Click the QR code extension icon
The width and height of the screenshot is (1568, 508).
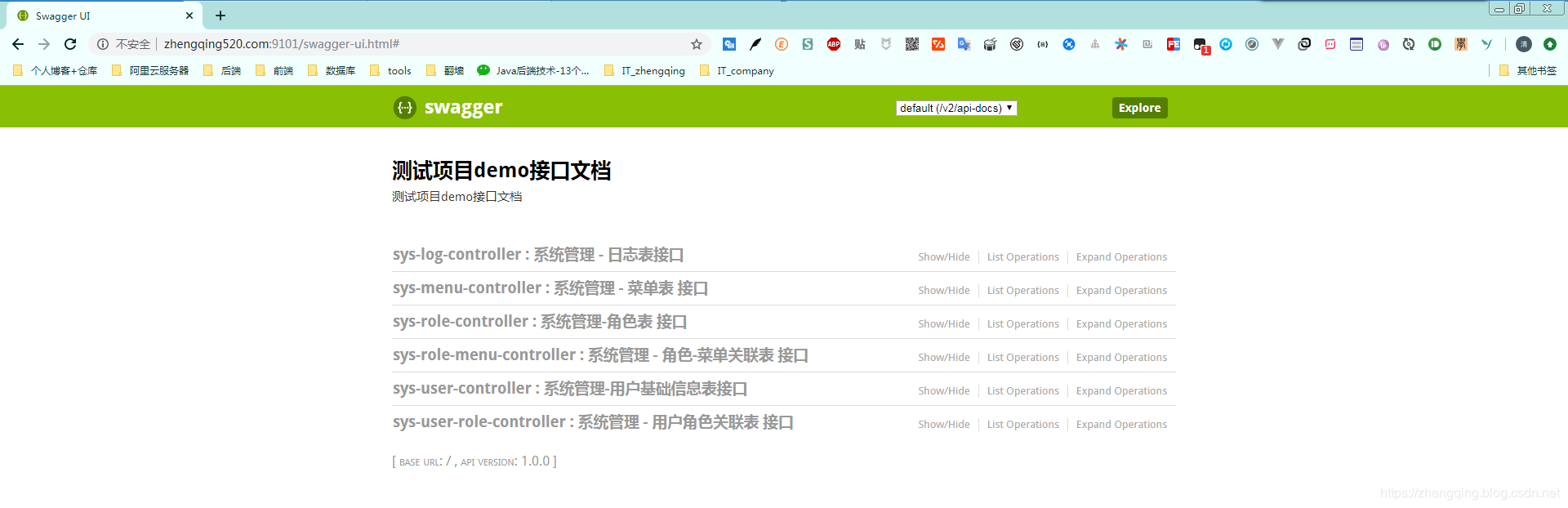coord(912,44)
